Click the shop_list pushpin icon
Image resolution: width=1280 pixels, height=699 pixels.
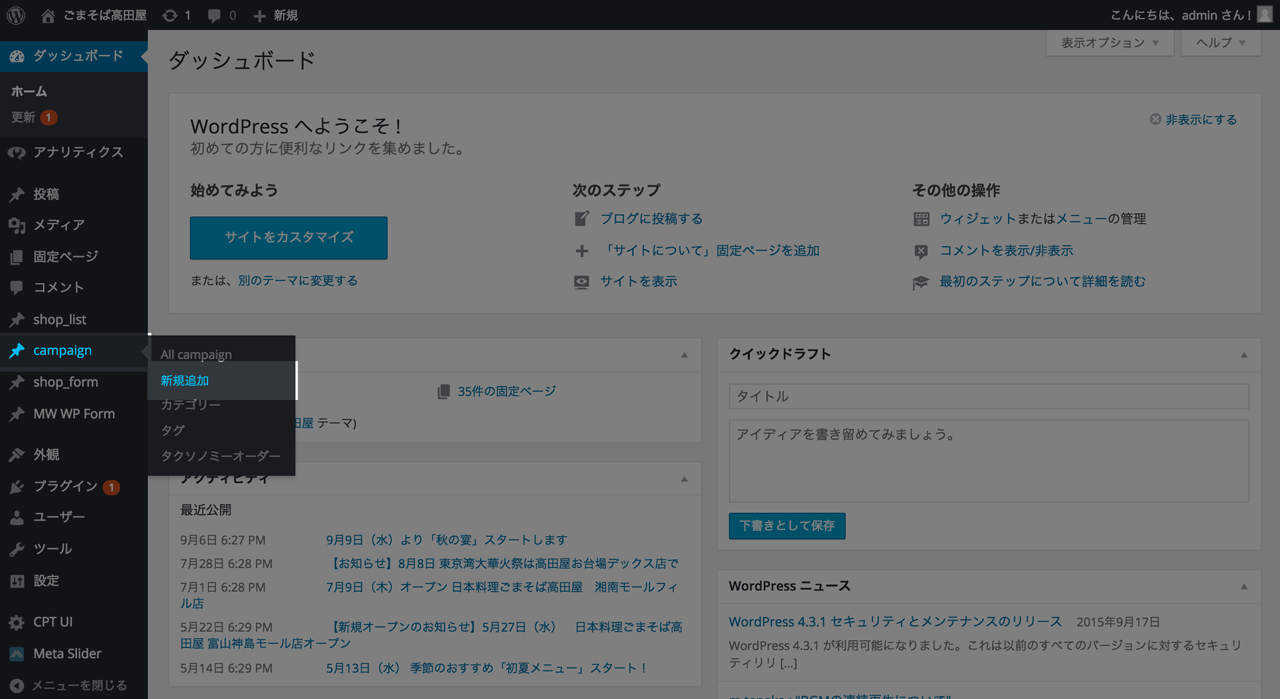pos(16,320)
